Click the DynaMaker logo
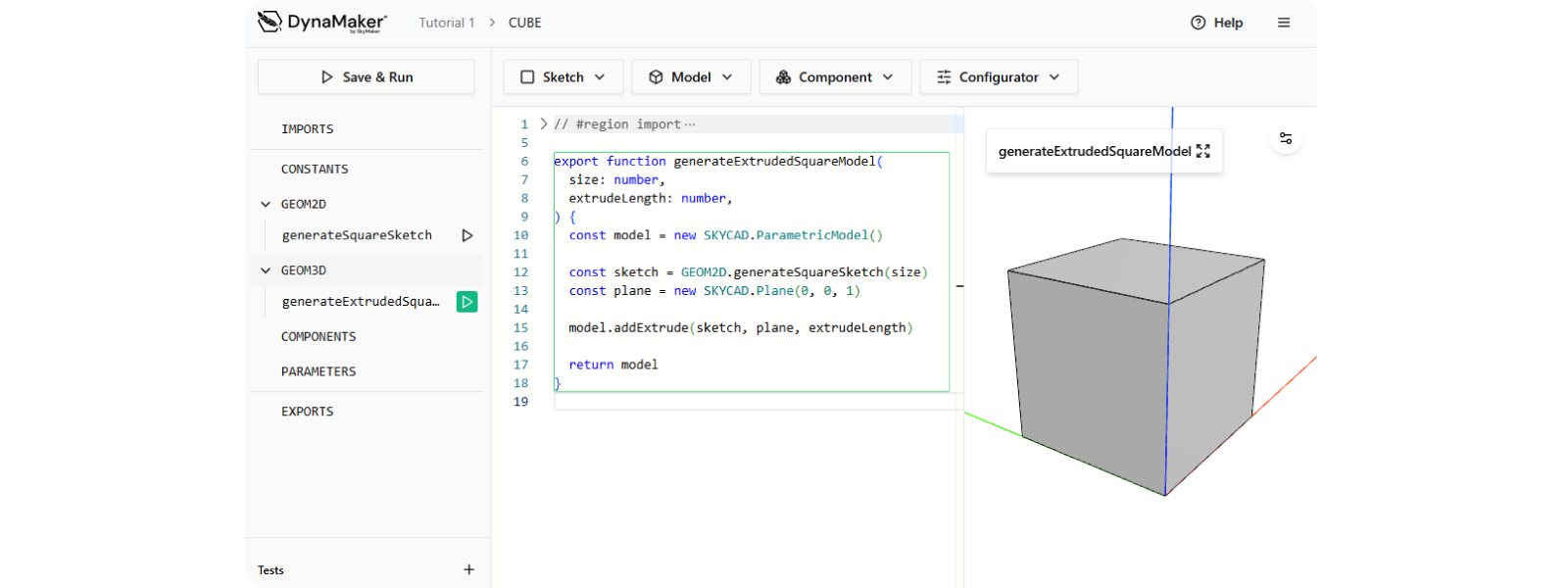This screenshot has height=588, width=1568. coord(322,23)
